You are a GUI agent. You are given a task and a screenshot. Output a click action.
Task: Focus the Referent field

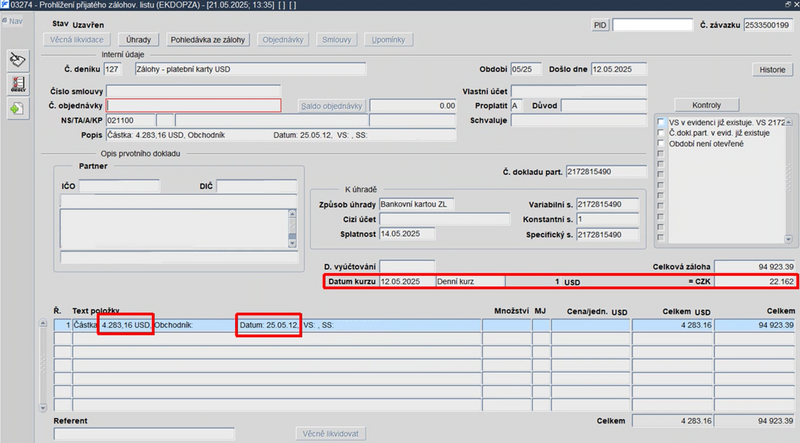point(144,434)
